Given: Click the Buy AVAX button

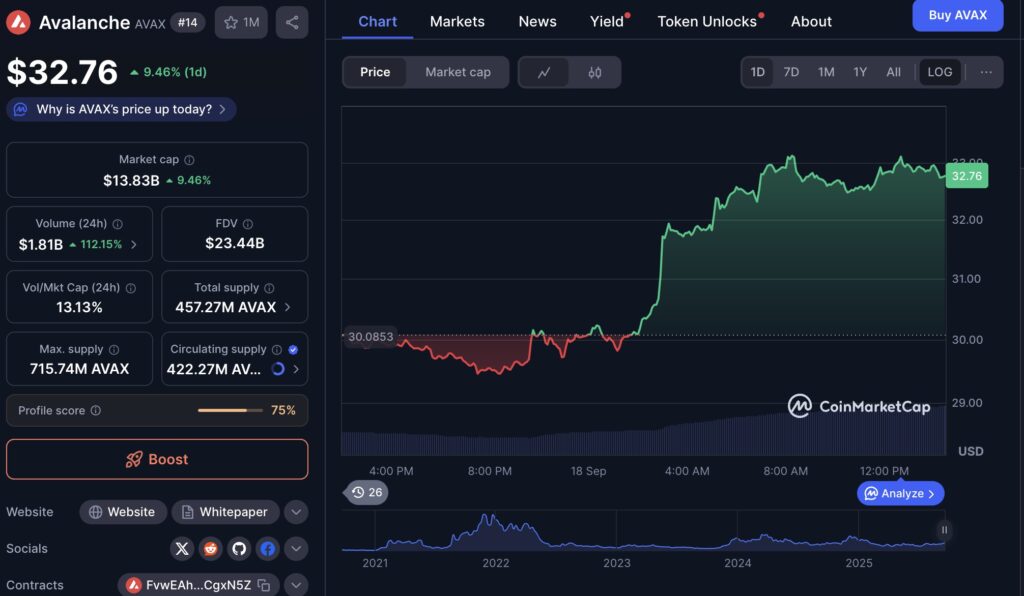Looking at the screenshot, I should click(957, 15).
